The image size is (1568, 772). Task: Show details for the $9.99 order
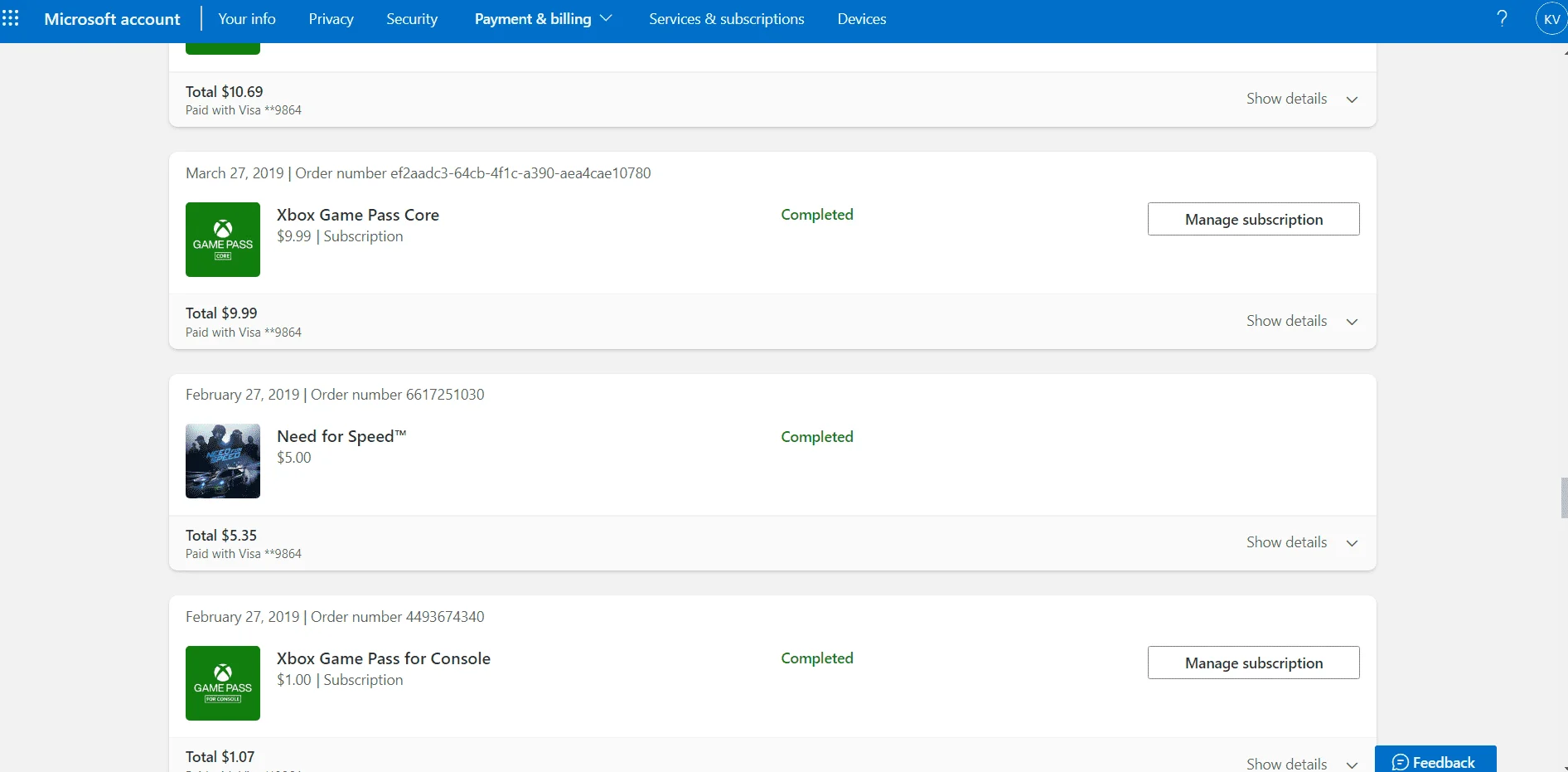pyautogui.click(x=1302, y=321)
